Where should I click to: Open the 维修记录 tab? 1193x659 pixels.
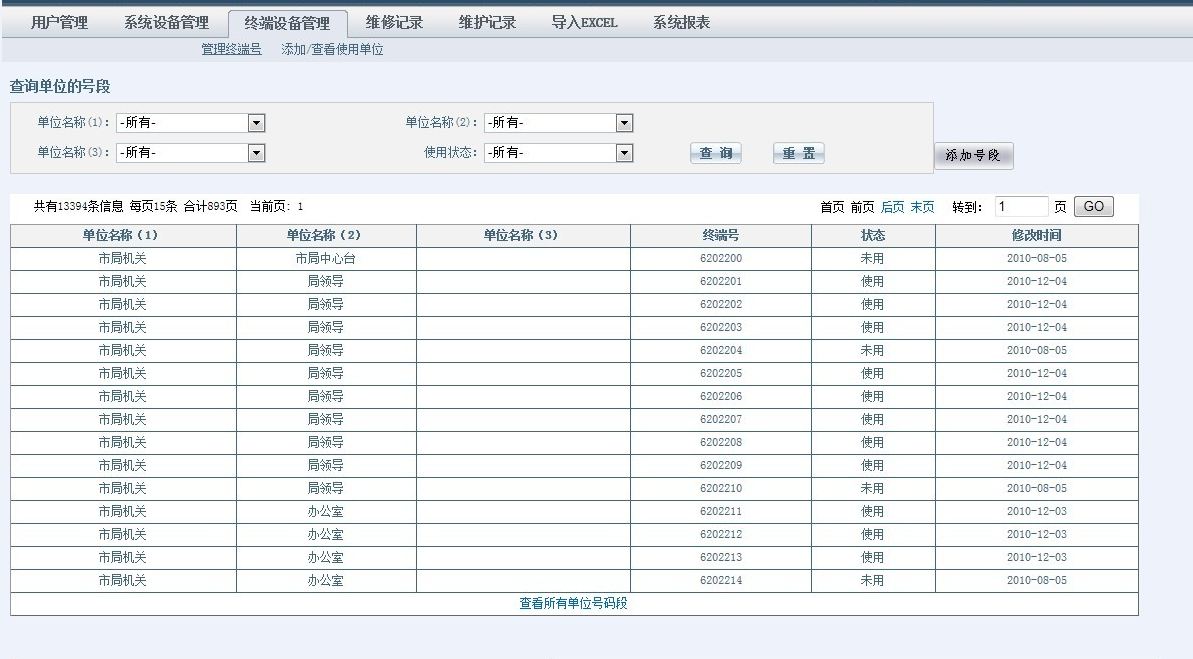click(394, 23)
